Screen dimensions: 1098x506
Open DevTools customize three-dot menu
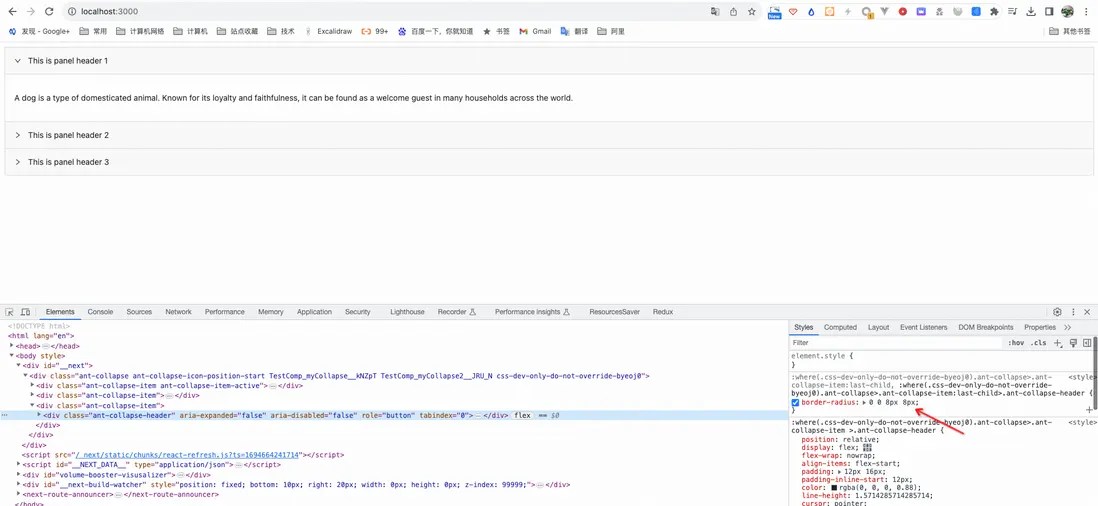click(x=1073, y=311)
